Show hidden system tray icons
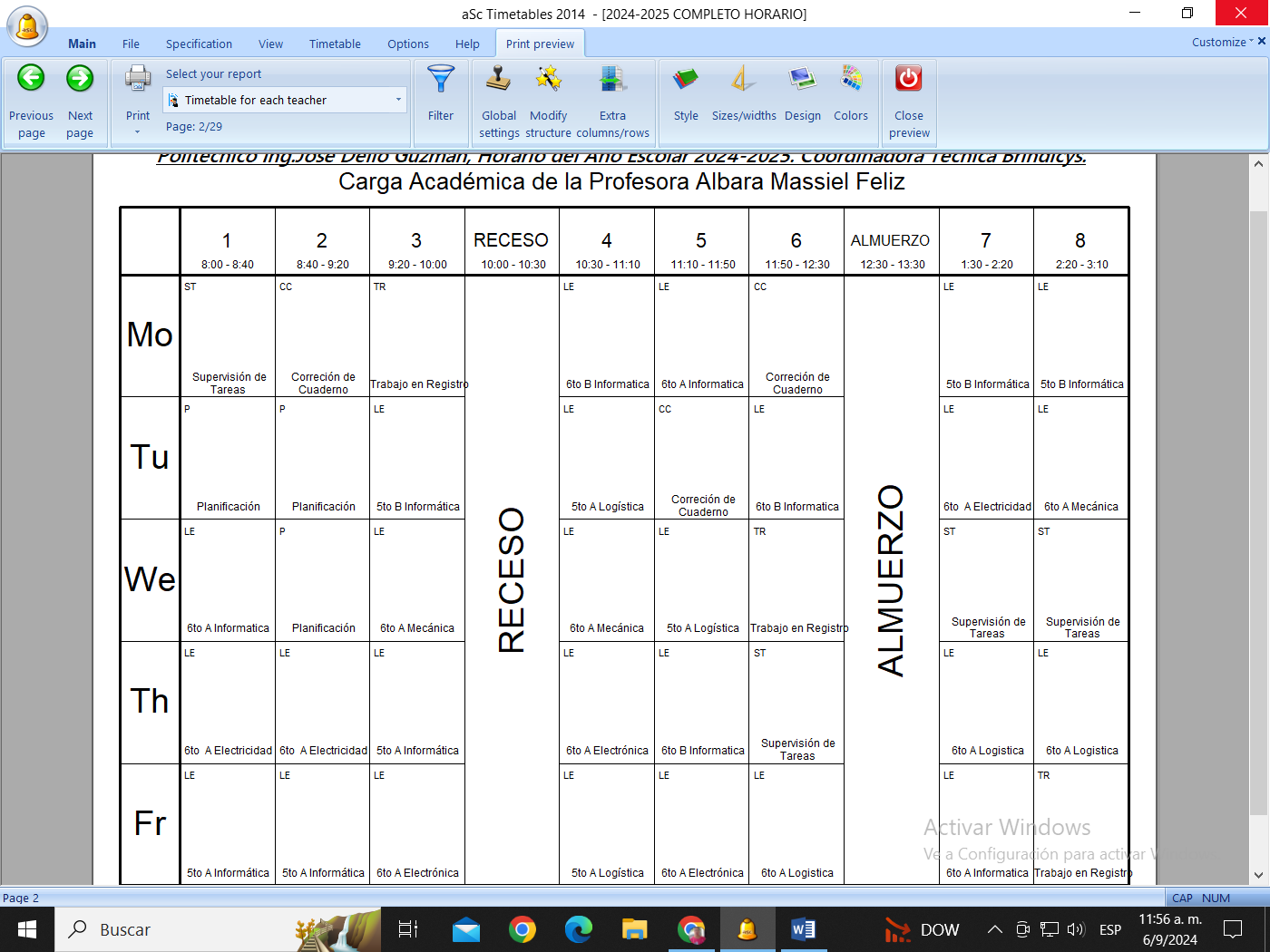This screenshot has height=952, width=1270. 995,929
